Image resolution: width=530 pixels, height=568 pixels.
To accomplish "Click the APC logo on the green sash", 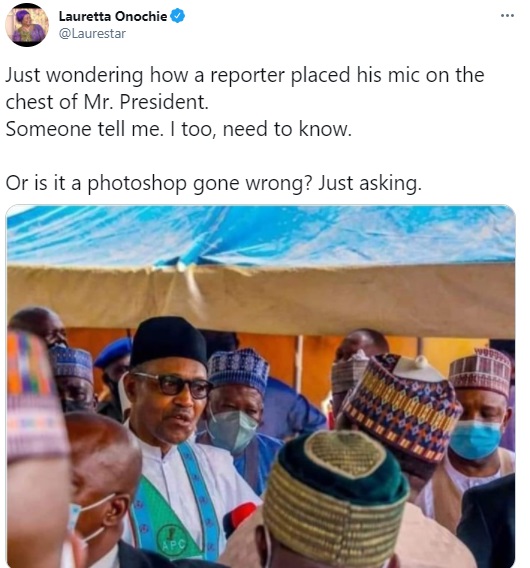I will coord(173,541).
